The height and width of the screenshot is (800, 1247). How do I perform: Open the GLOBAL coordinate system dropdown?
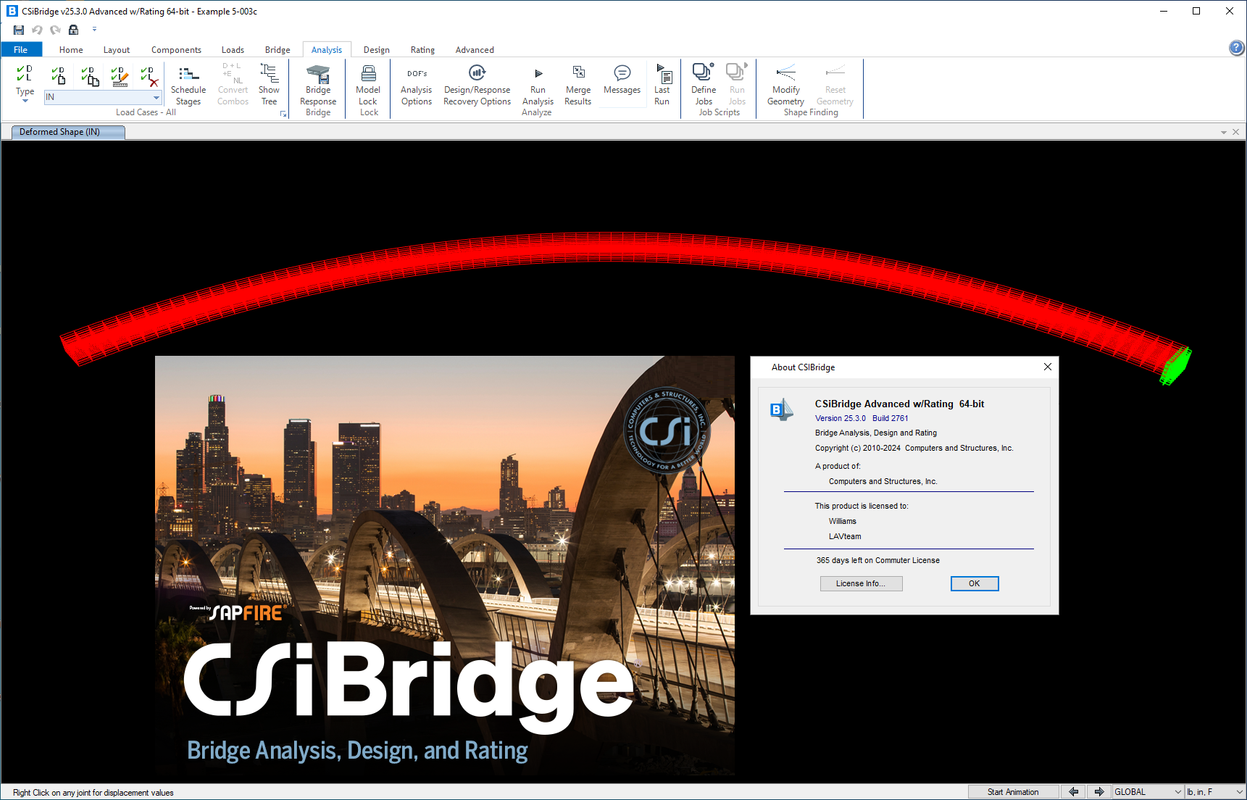point(1147,792)
